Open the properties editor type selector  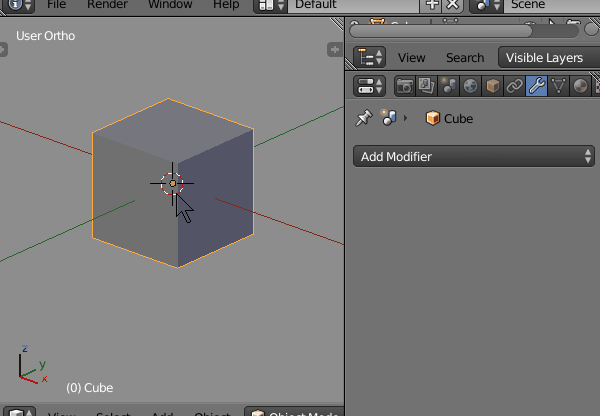(x=369, y=86)
